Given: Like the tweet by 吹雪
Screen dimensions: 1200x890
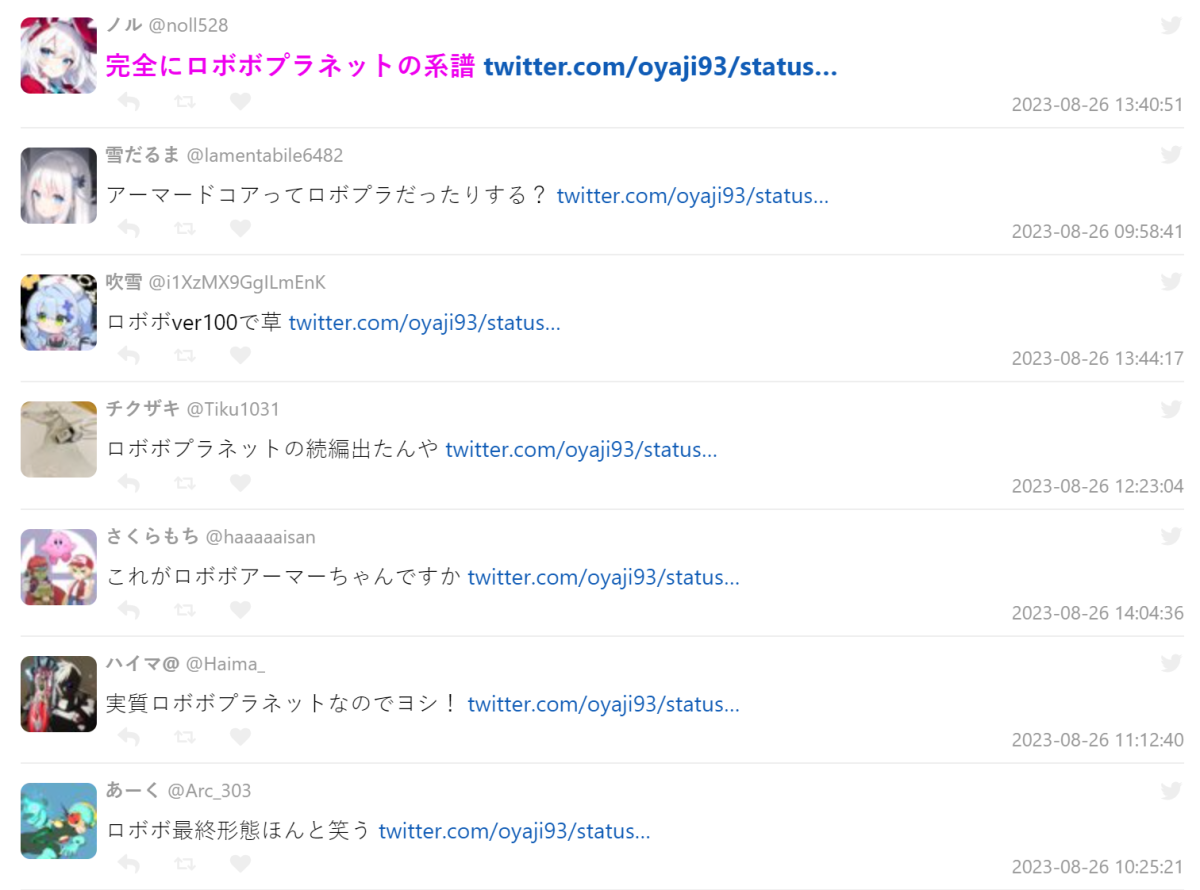Looking at the screenshot, I should click(x=240, y=355).
